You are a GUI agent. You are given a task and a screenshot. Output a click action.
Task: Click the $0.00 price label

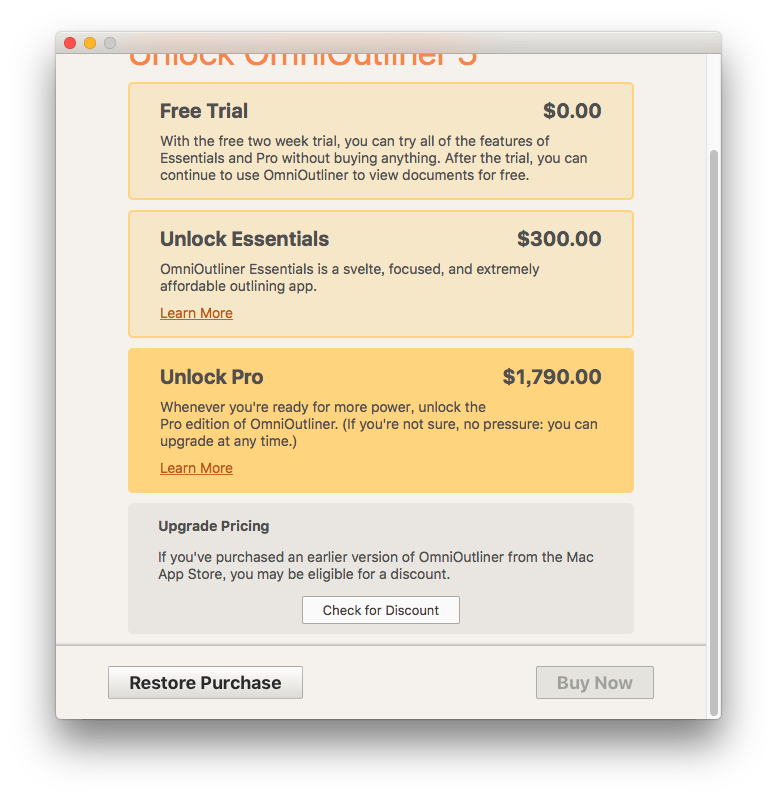point(572,111)
